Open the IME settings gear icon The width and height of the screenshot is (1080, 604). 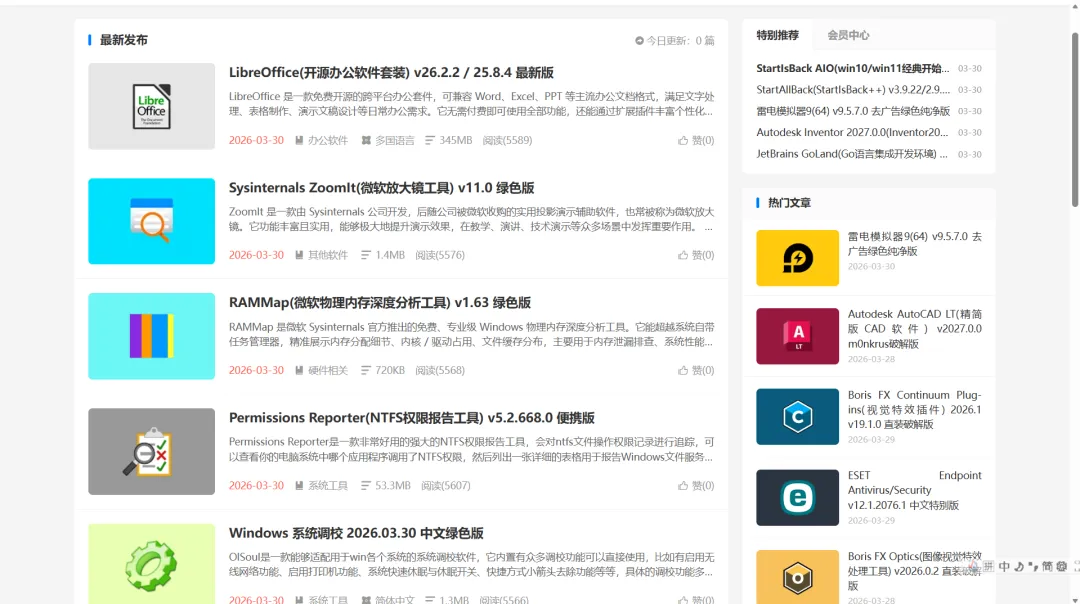tap(1061, 566)
